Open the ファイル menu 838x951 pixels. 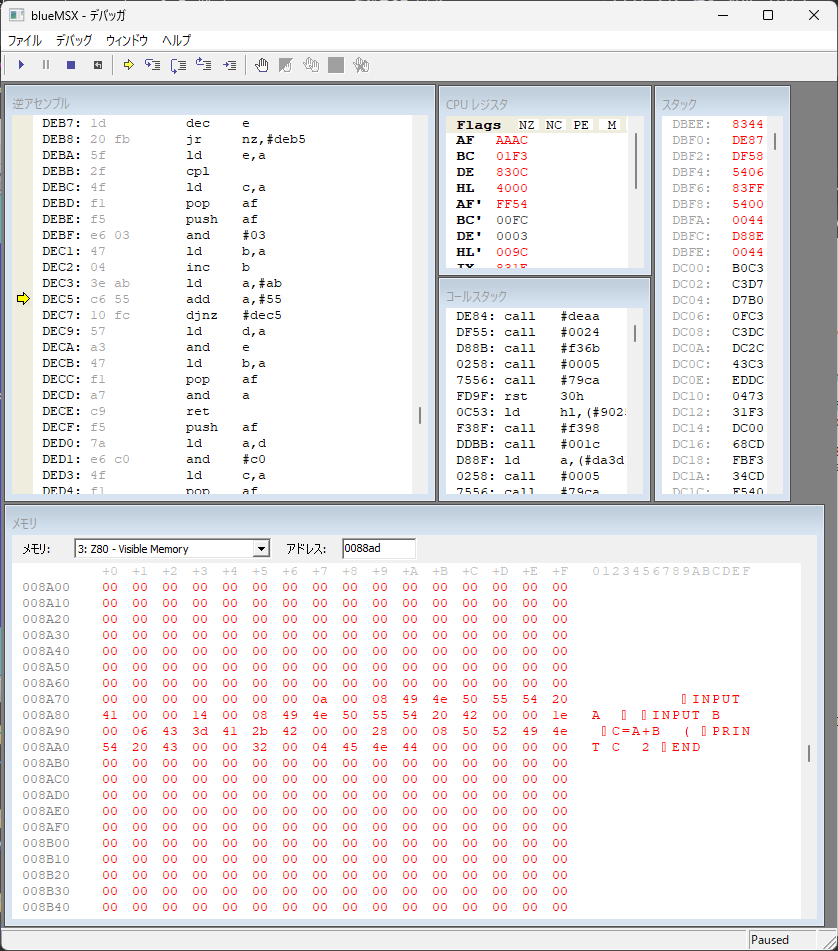tap(25, 41)
